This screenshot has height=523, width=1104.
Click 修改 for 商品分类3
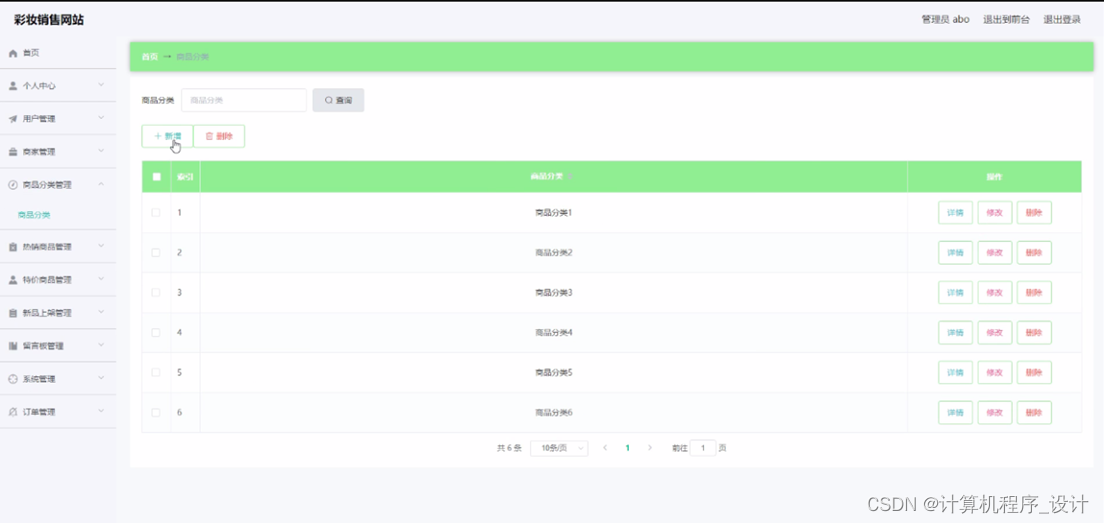point(995,292)
